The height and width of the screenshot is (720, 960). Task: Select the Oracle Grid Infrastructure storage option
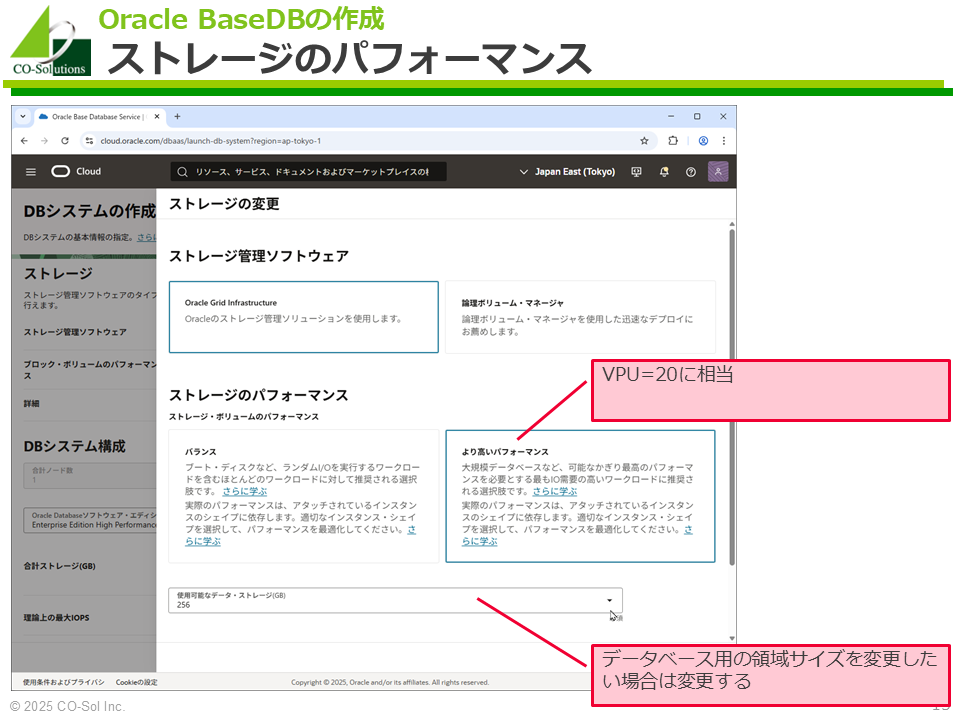tap(304, 317)
